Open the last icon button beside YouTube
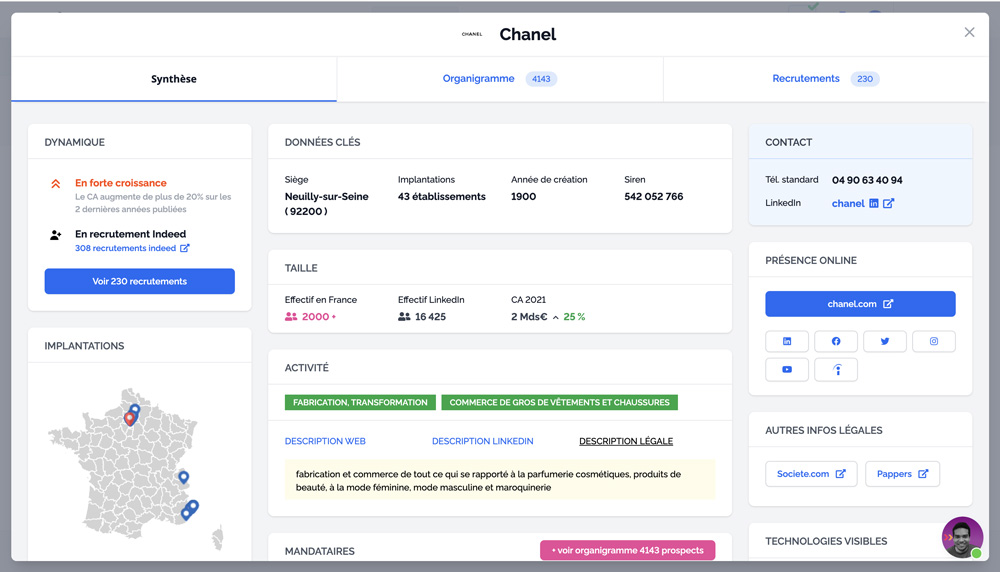Viewport: 1000px width, 572px height. (x=835, y=369)
